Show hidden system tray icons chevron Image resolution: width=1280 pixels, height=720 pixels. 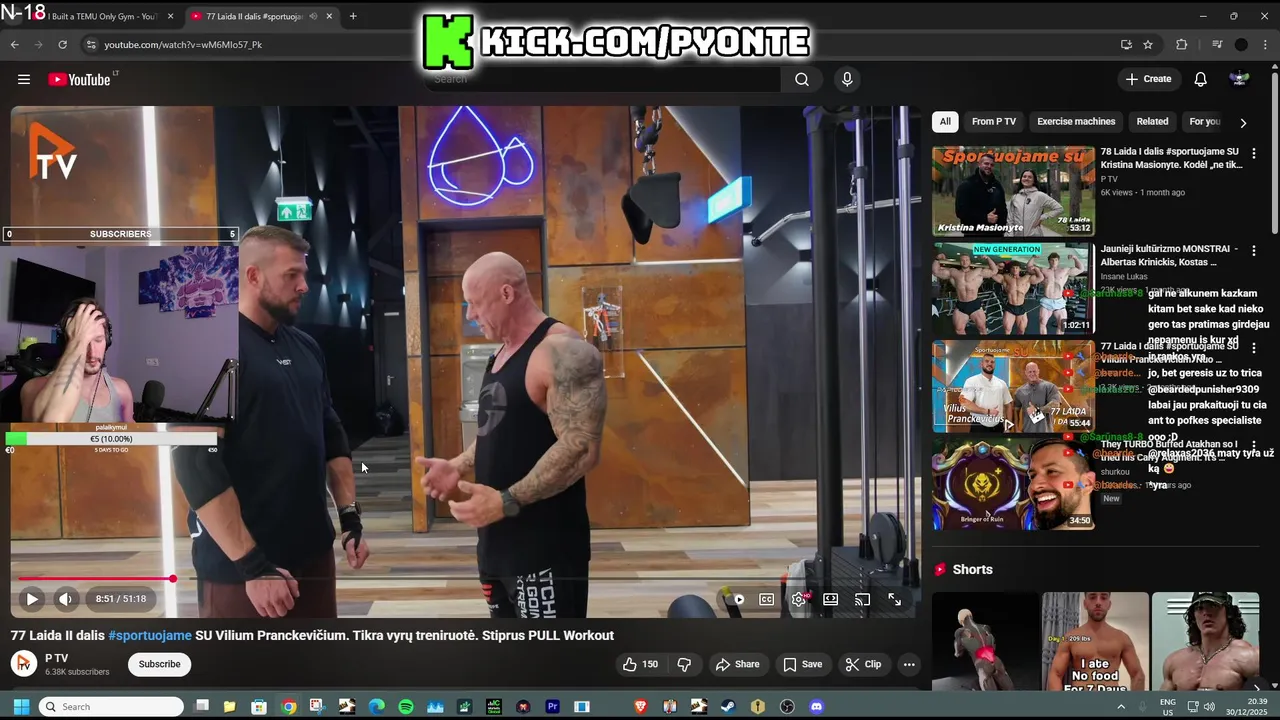coord(1121,706)
